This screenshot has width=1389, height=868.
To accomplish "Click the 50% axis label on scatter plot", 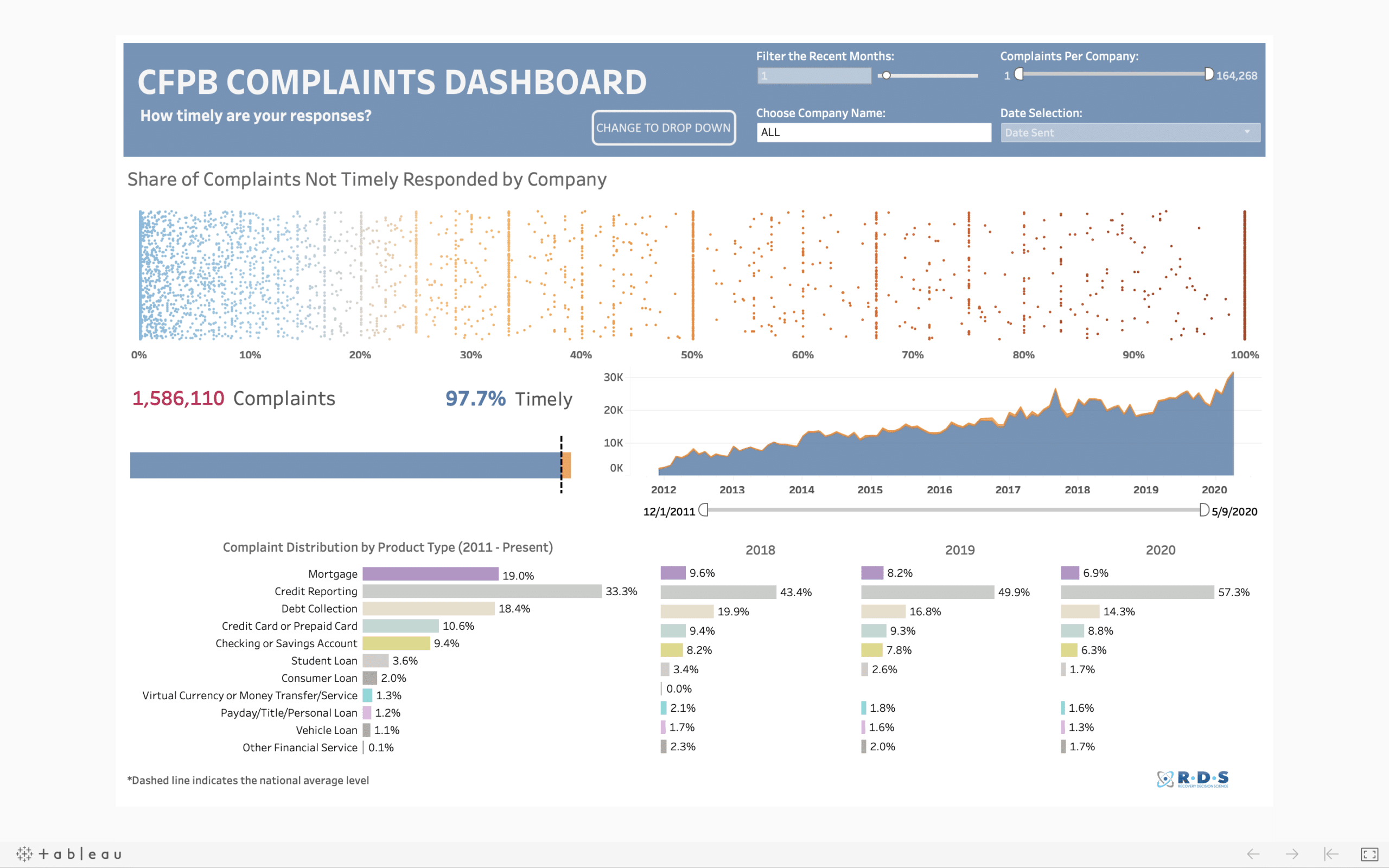I will pos(692,355).
